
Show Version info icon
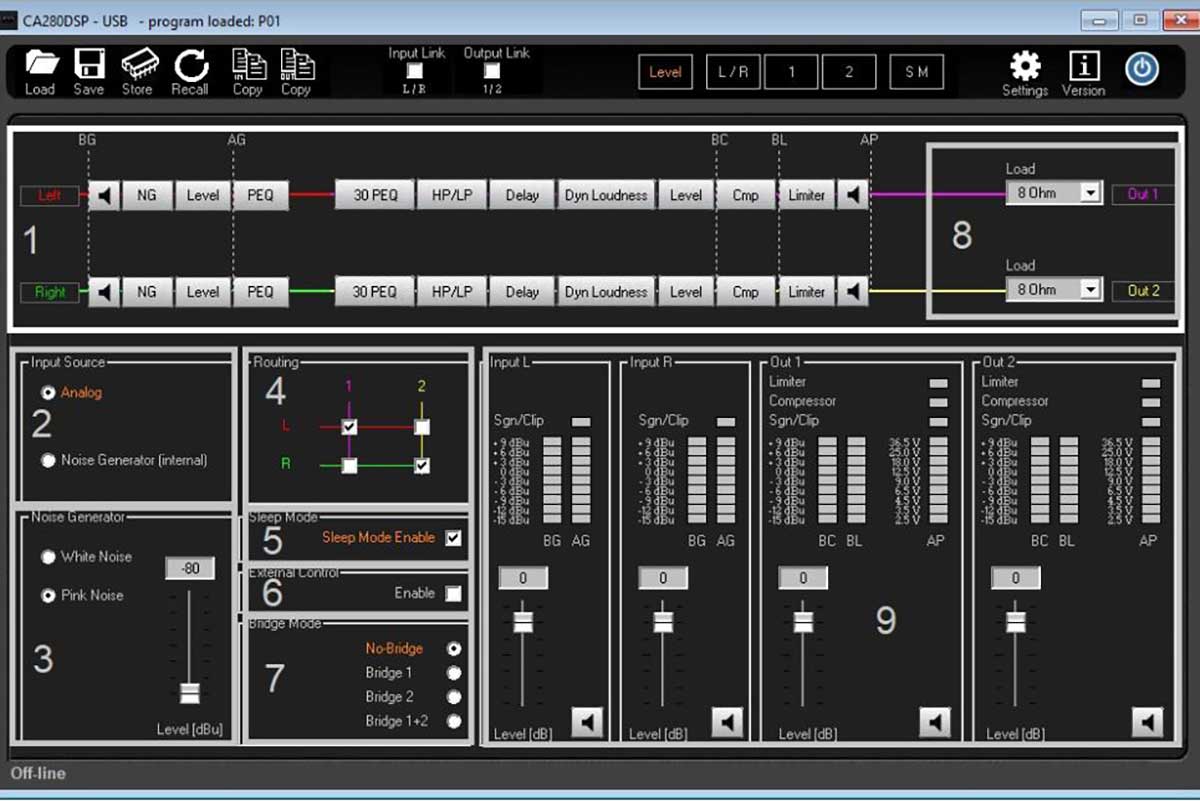tap(1083, 66)
